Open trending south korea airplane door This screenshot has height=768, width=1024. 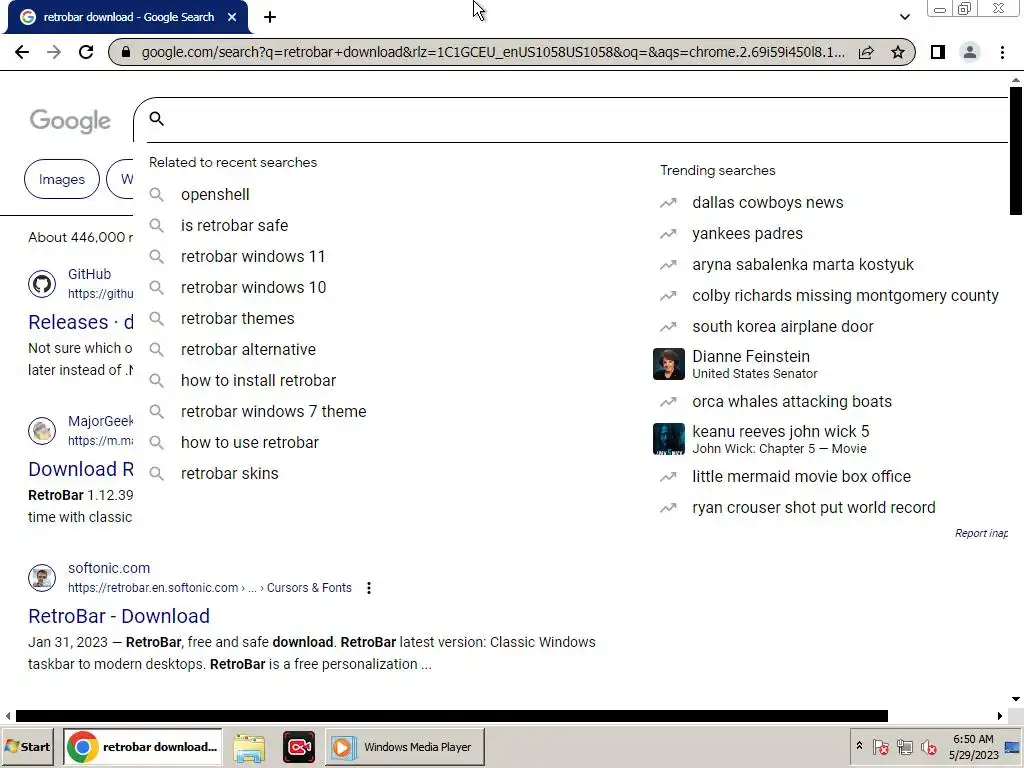pyautogui.click(x=782, y=327)
